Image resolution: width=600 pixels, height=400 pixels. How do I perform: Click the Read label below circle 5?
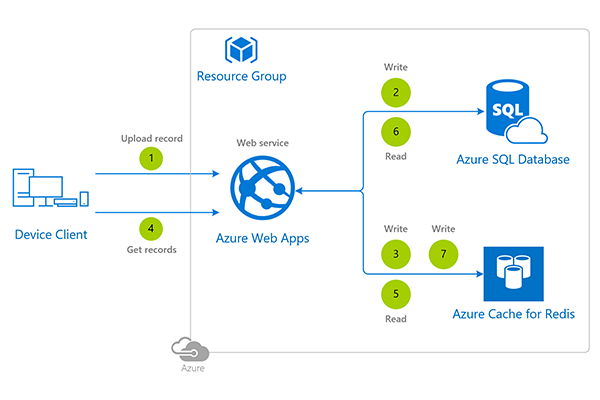click(396, 319)
